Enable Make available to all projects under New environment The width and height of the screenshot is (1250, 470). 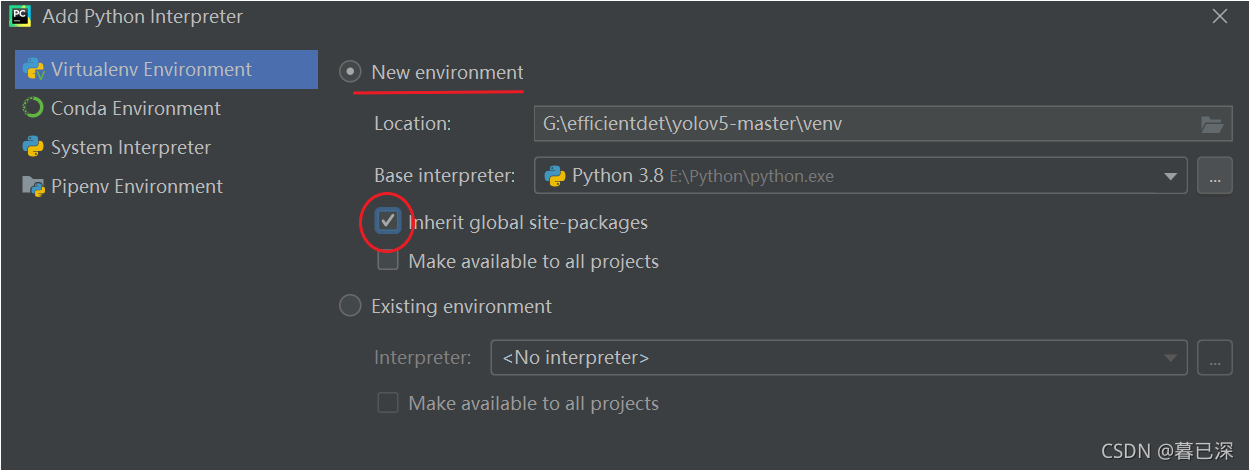pyautogui.click(x=388, y=262)
